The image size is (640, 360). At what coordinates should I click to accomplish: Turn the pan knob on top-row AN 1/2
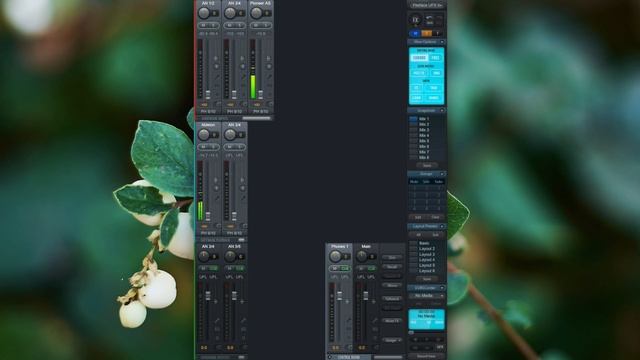click(204, 13)
